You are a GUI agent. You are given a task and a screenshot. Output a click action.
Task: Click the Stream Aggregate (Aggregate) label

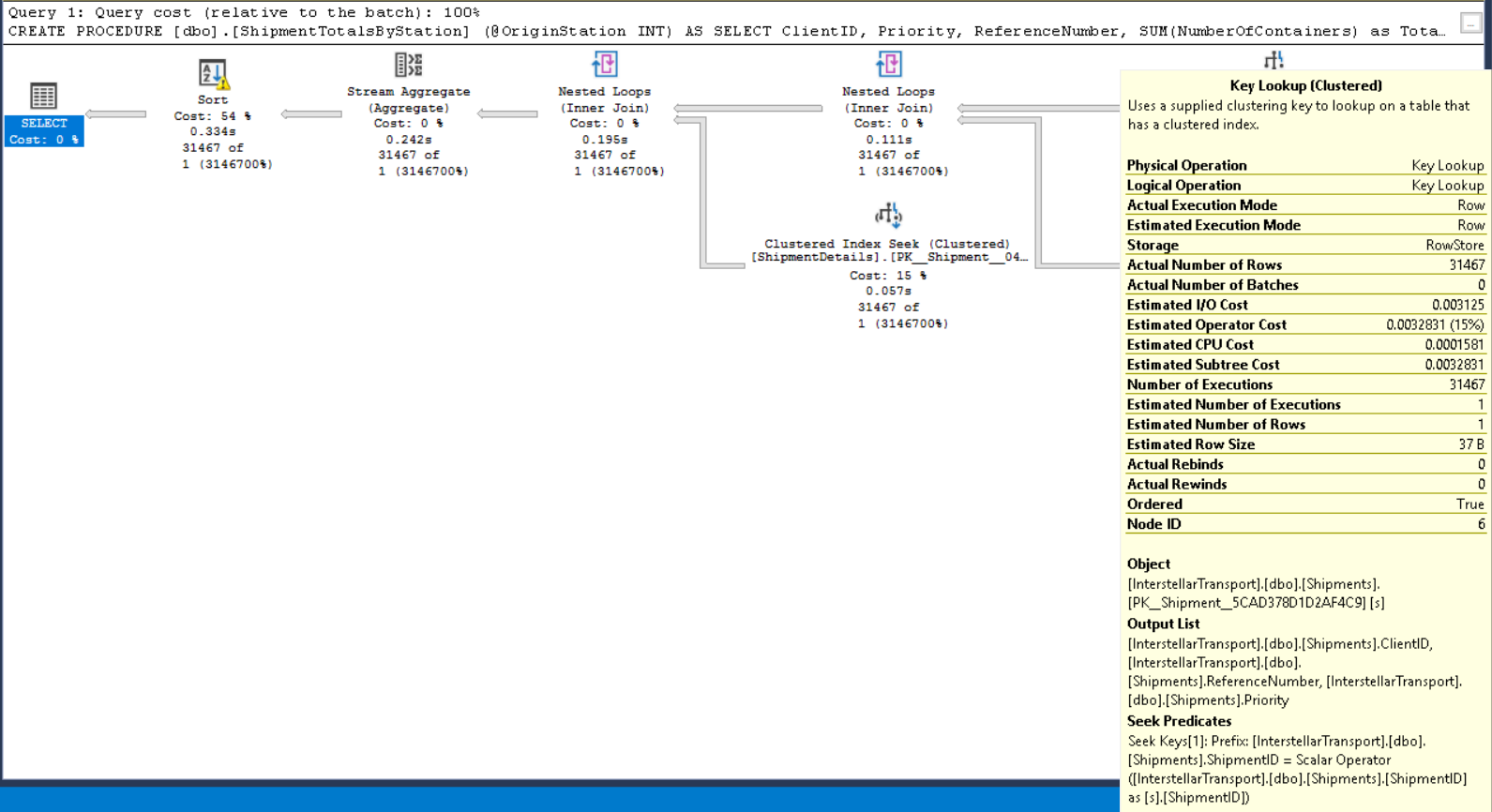[x=408, y=99]
